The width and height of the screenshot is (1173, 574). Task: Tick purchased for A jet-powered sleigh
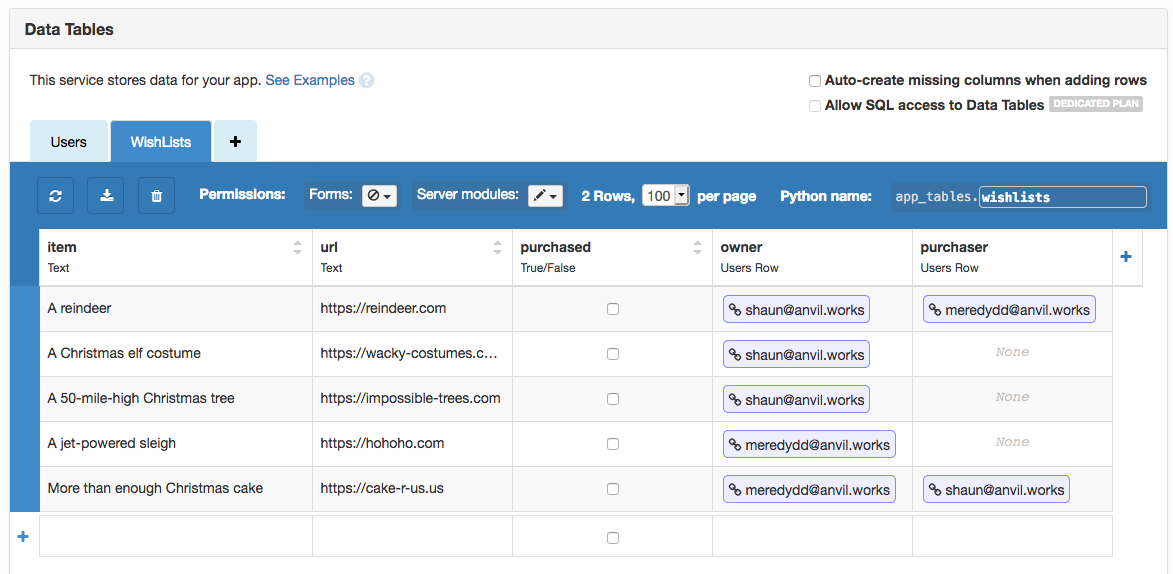[x=613, y=444]
